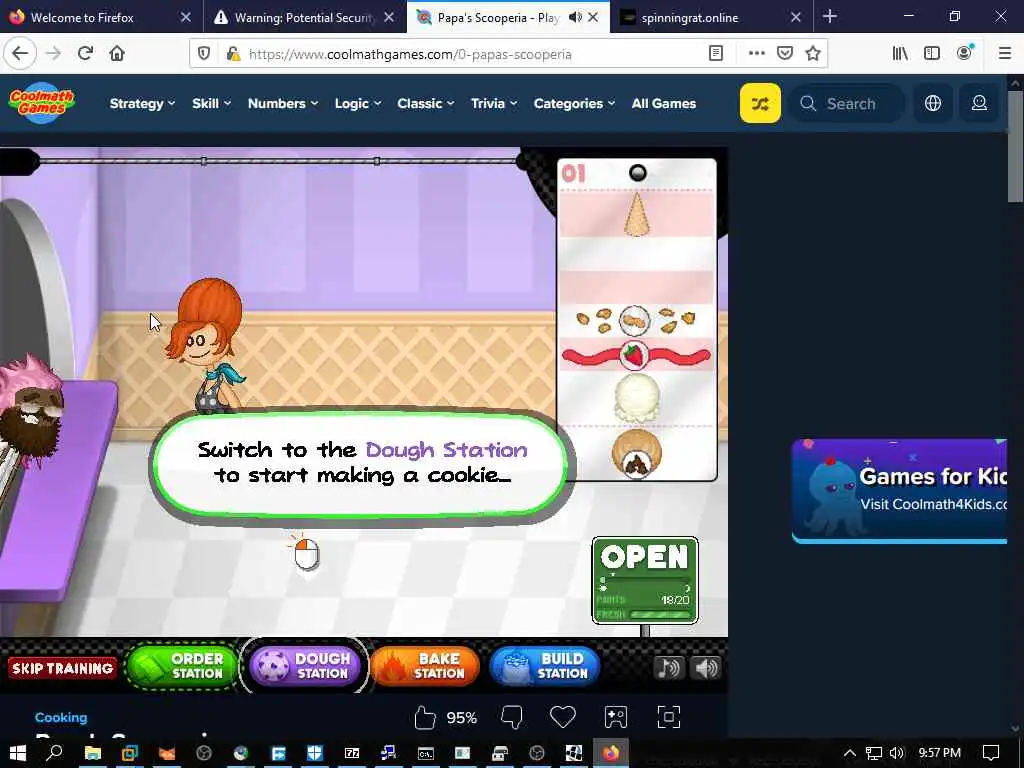Open Firefox account icon

pyautogui.click(x=965, y=54)
